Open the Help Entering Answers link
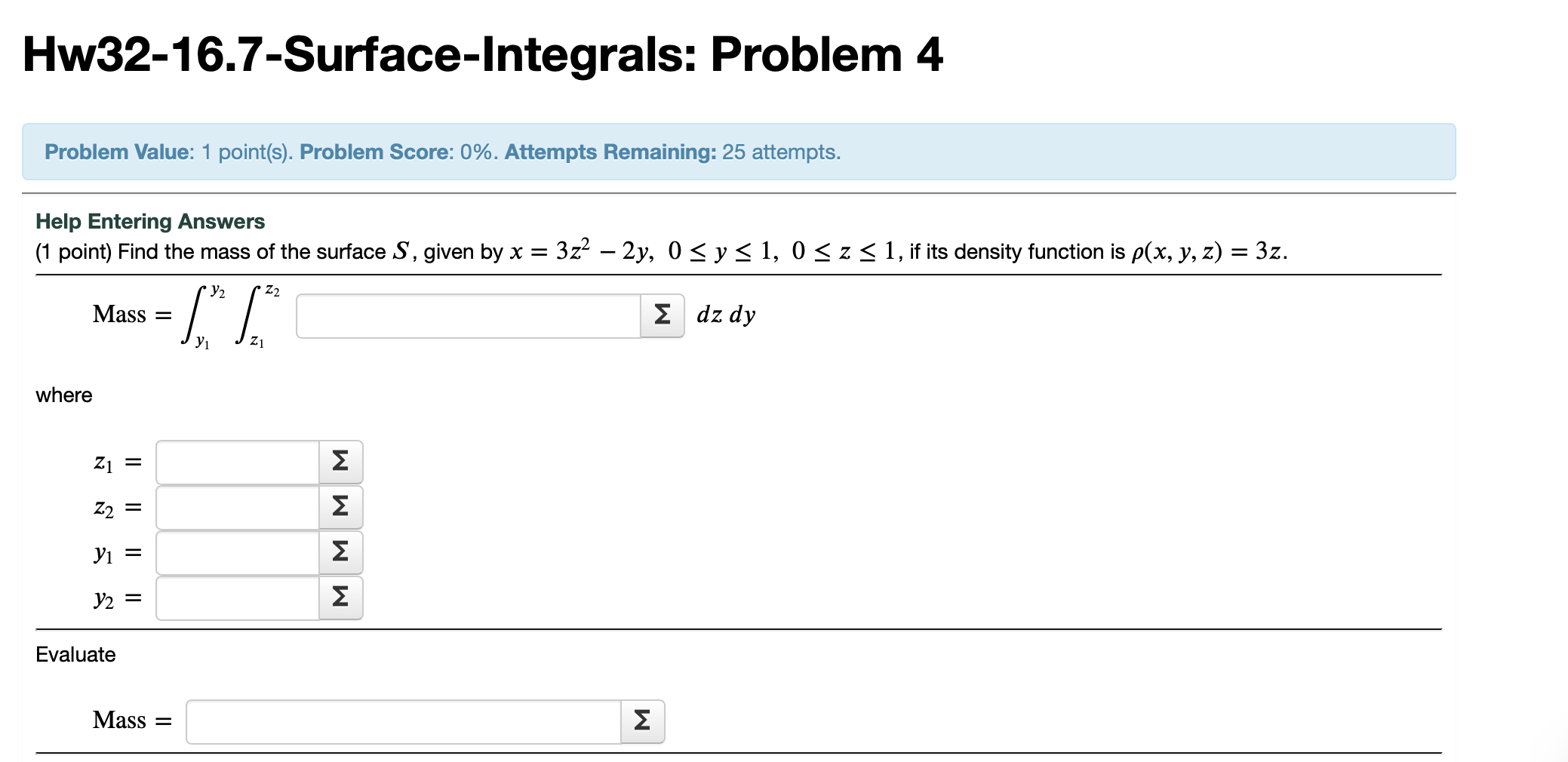The width and height of the screenshot is (1568, 762). tap(149, 221)
